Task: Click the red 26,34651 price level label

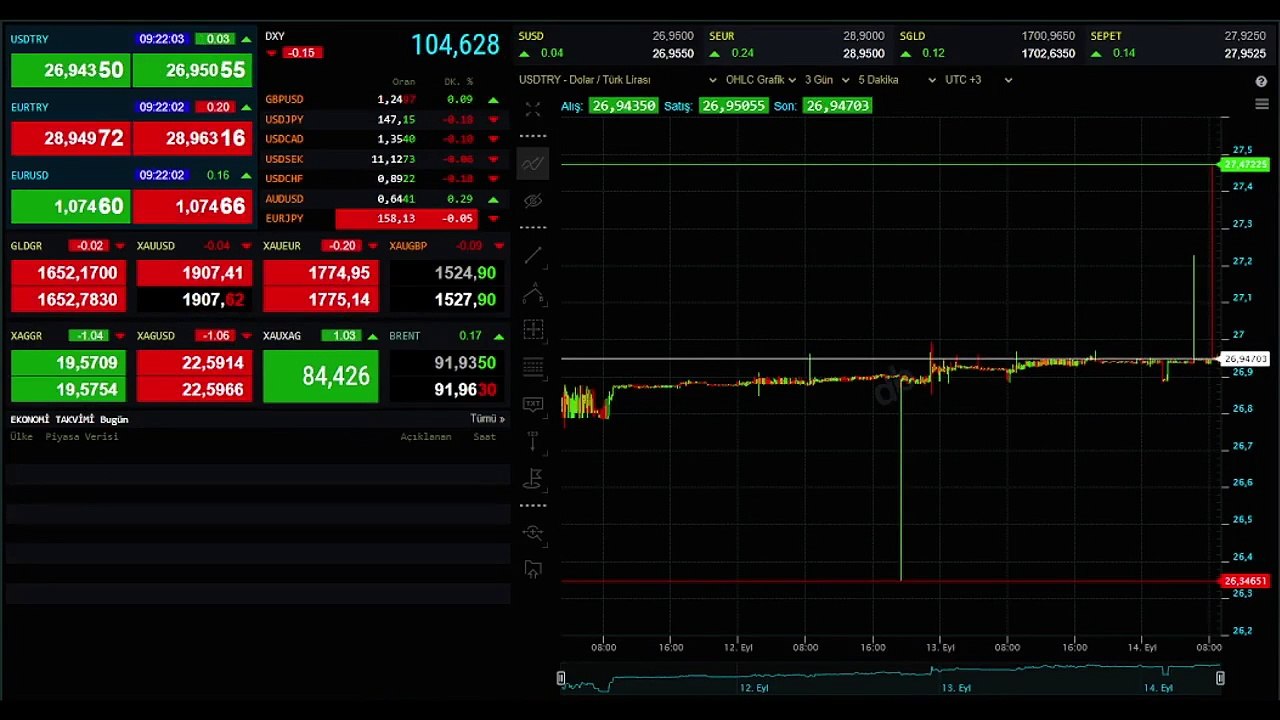Action: pos(1244,581)
